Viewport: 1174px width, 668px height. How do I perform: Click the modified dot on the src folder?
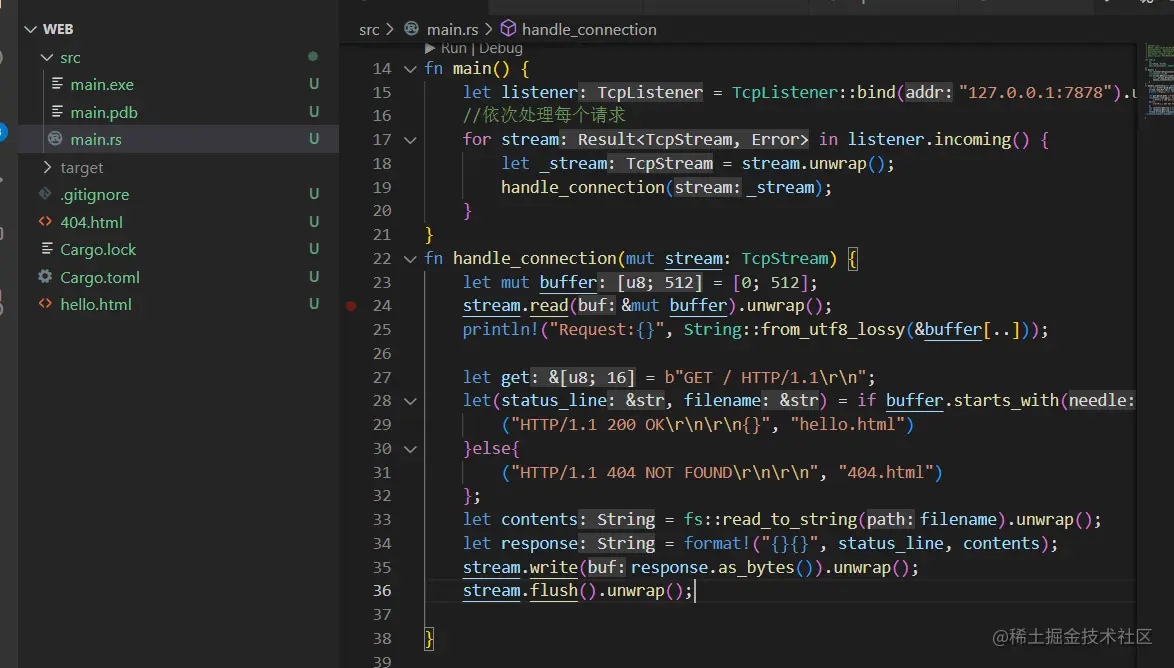313,56
